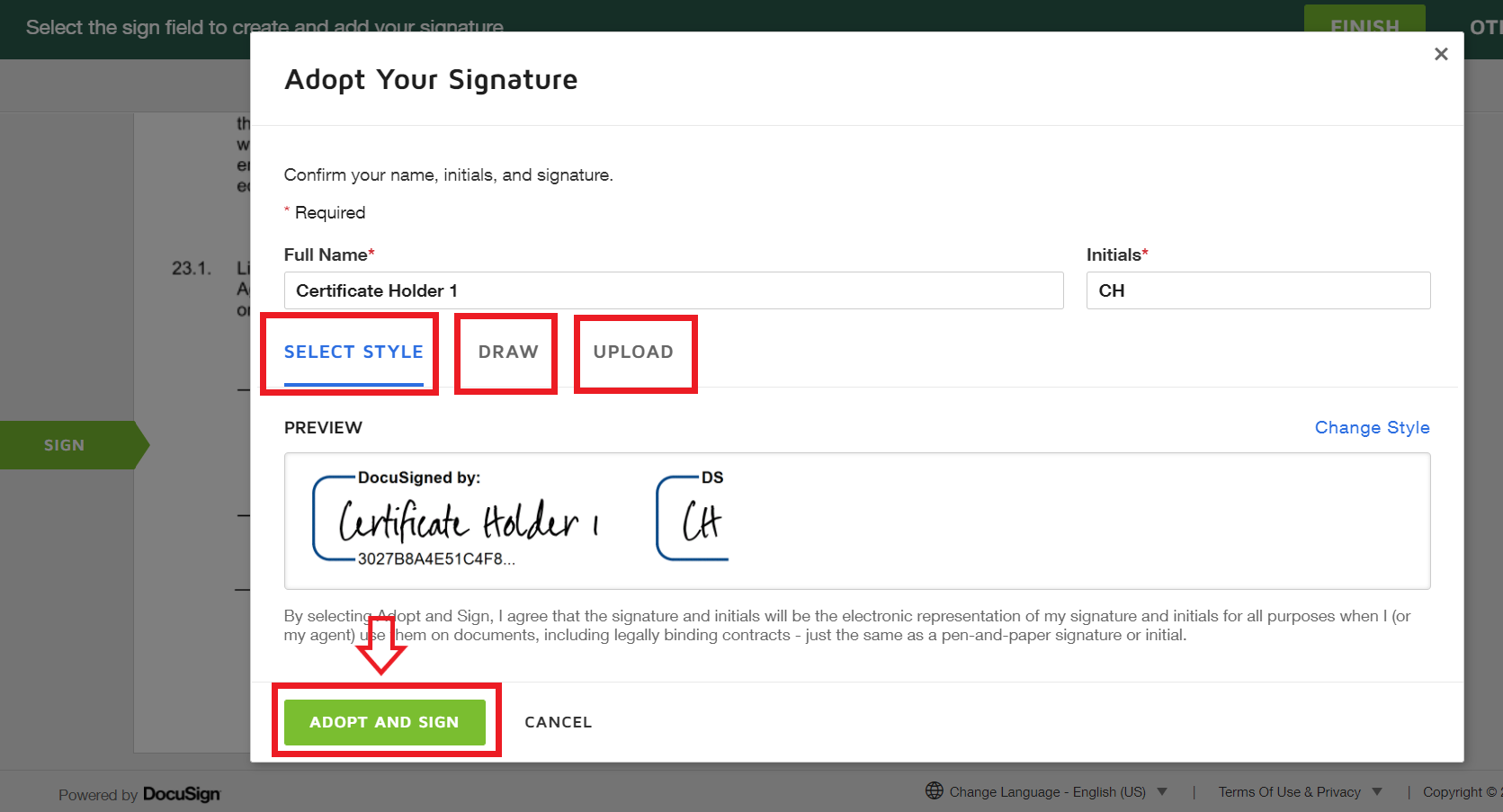Open the Draw tab
1503x812 pixels.
508,352
